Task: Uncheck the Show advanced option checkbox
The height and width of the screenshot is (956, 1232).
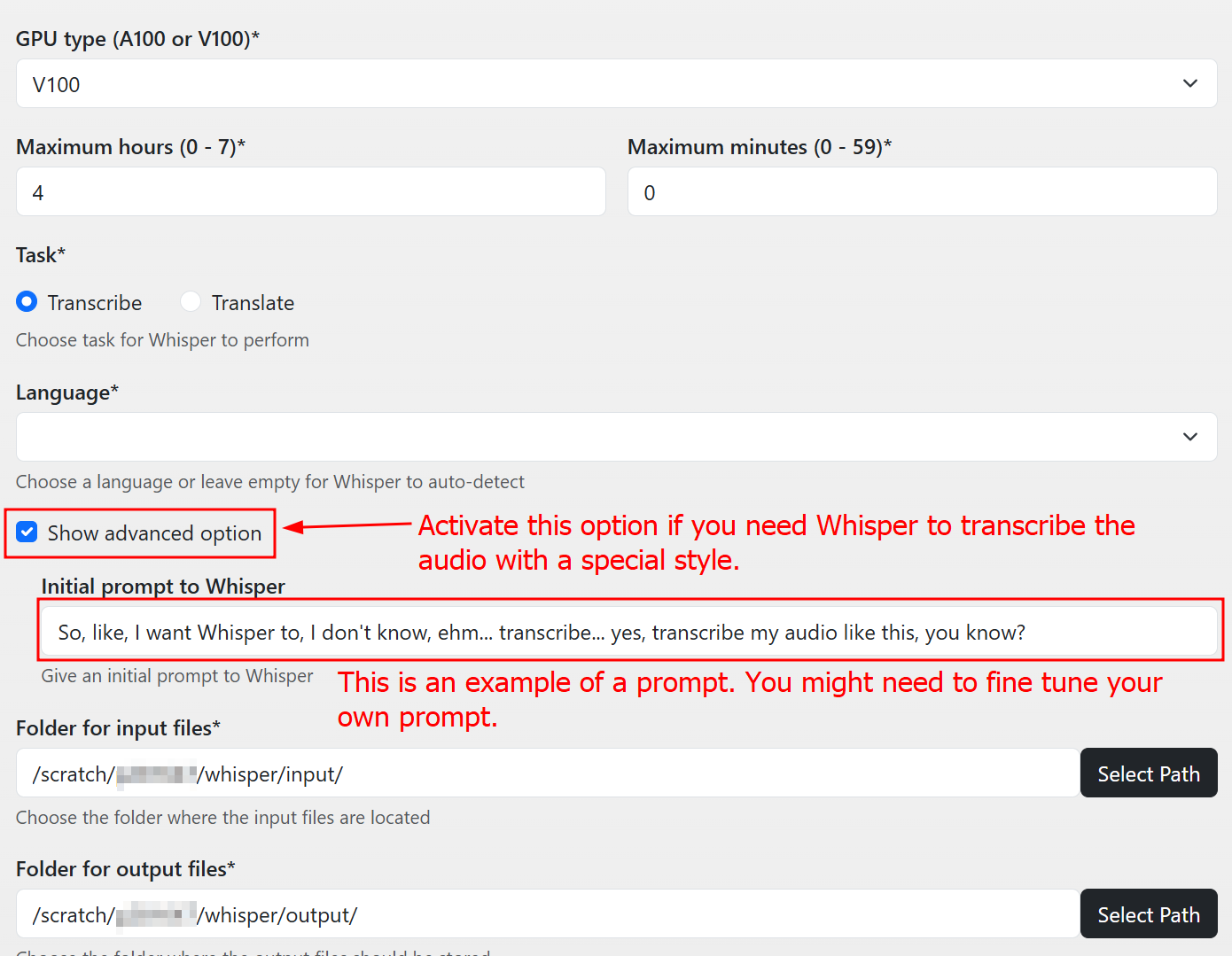Action: 27,532
